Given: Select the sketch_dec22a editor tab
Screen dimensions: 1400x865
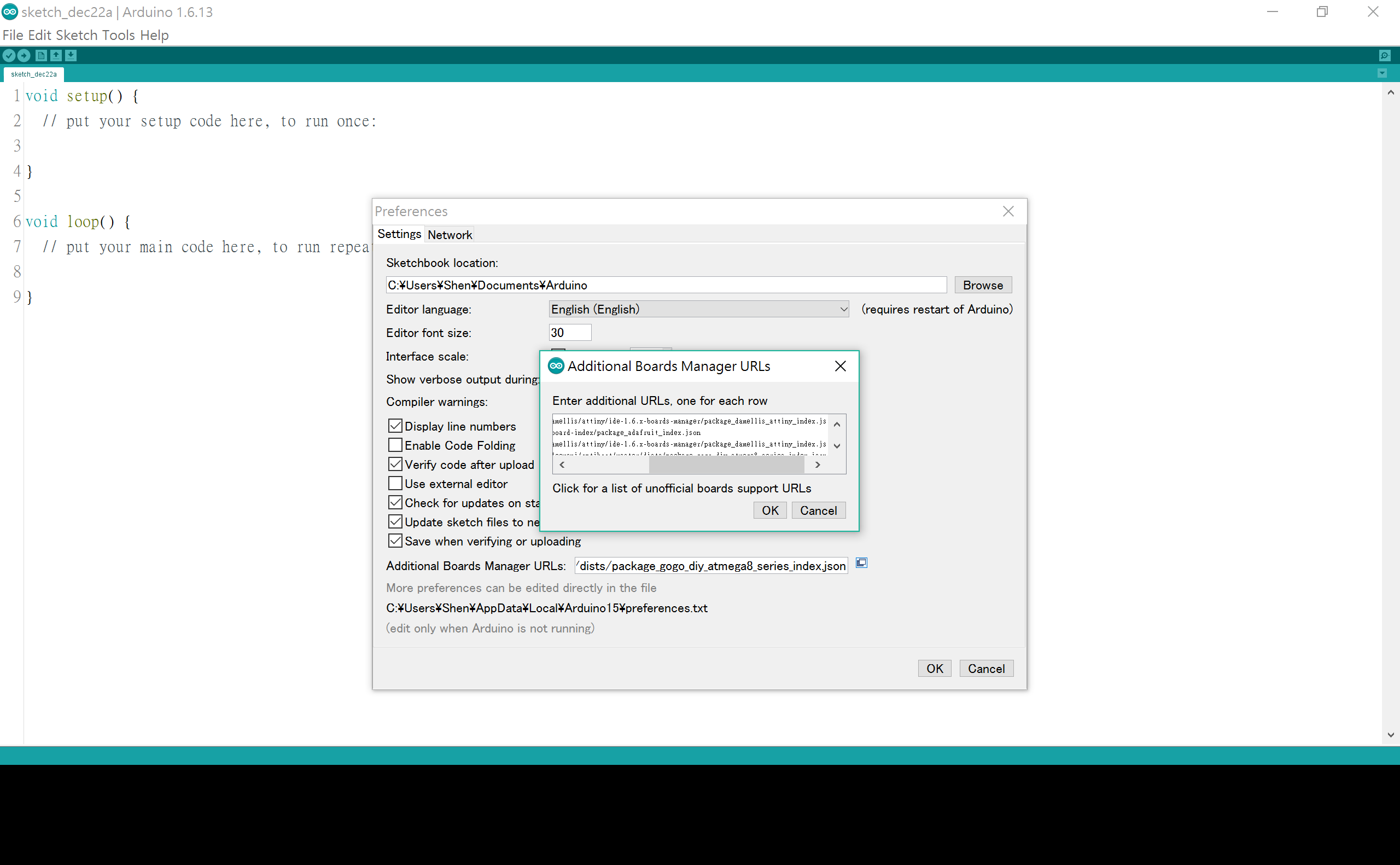Looking at the screenshot, I should 34,74.
